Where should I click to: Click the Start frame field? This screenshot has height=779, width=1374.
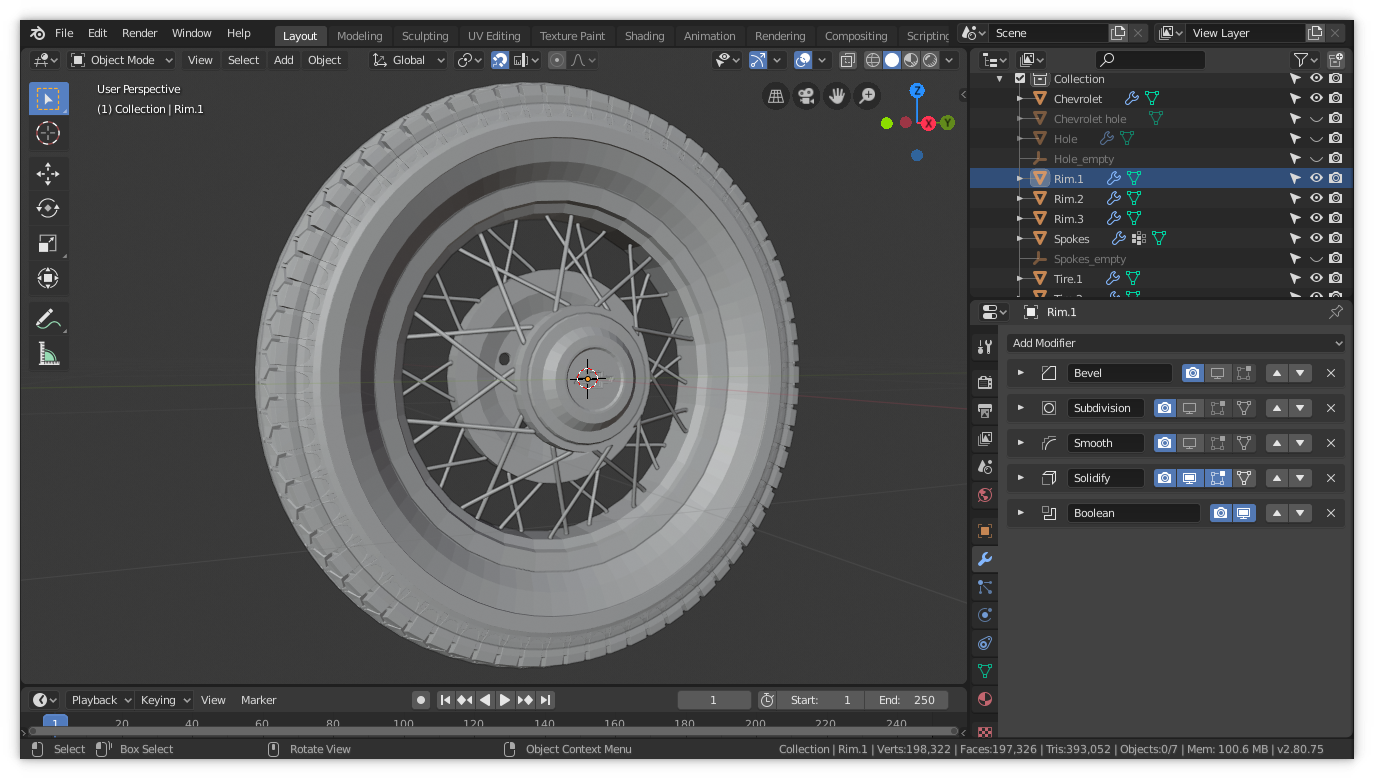pyautogui.click(x=821, y=700)
